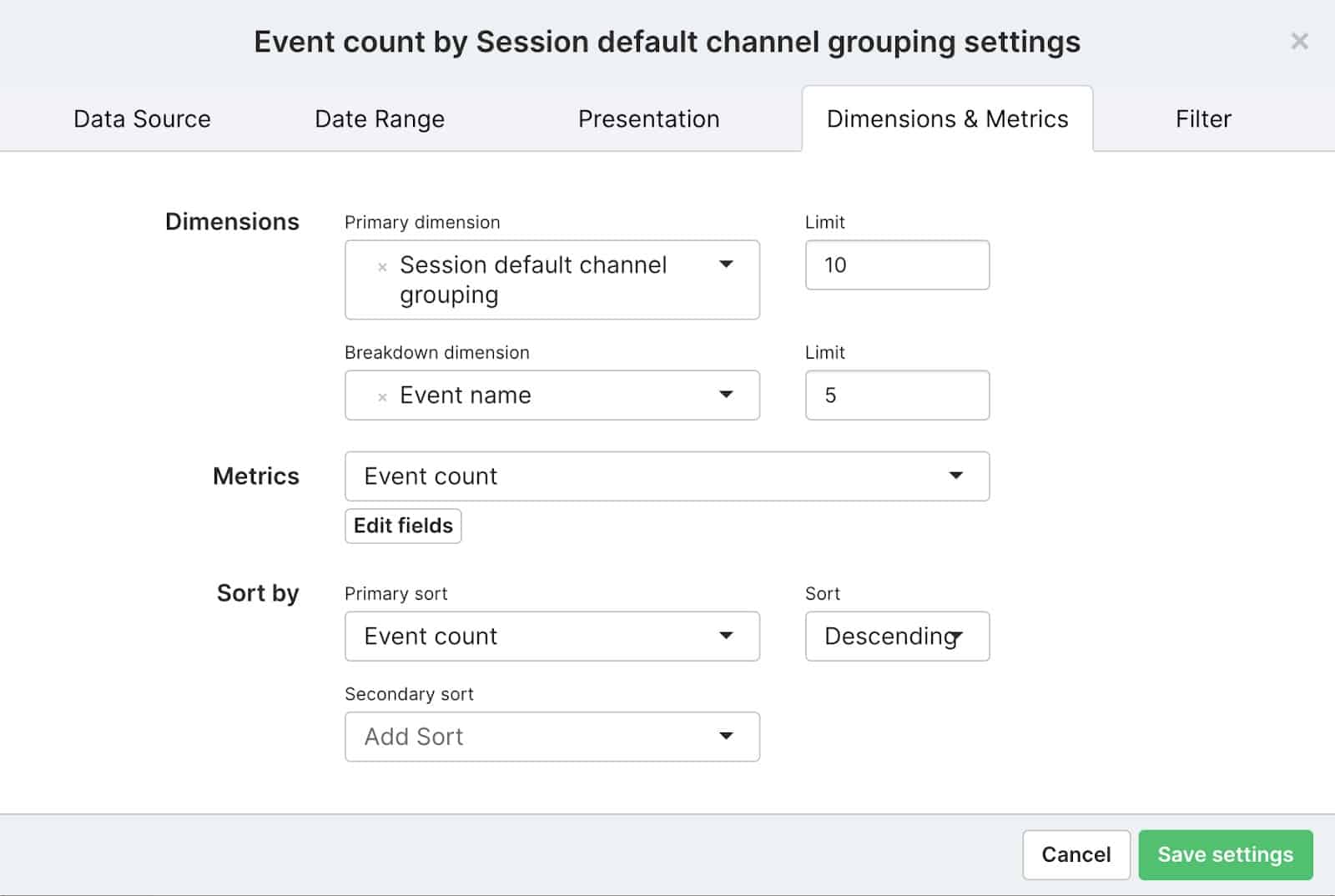Screen dimensions: 1335x896
Task: Click the Event name dimension text
Action: pos(466,395)
